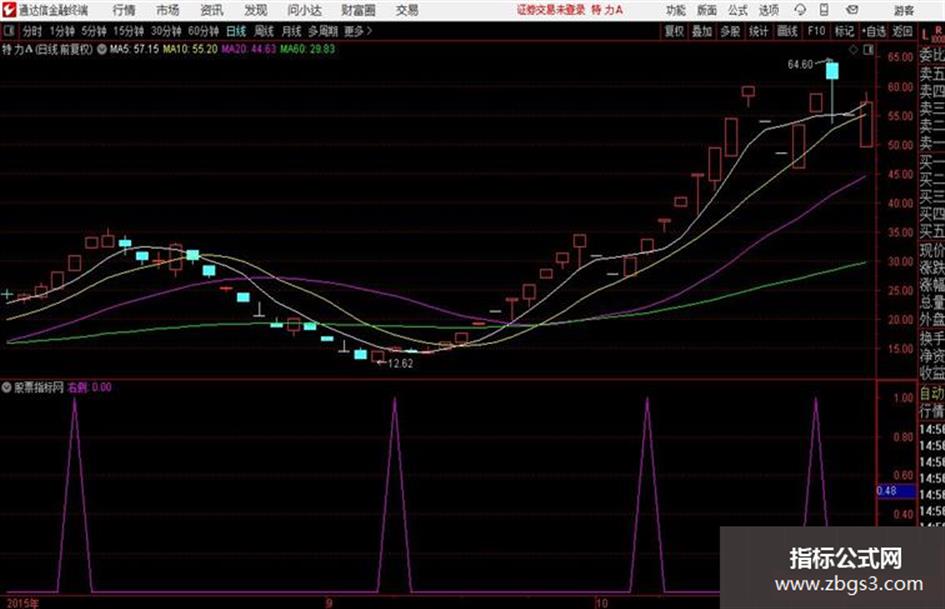
Task: Expand the 更多 periods list
Action: pyautogui.click(x=358, y=31)
